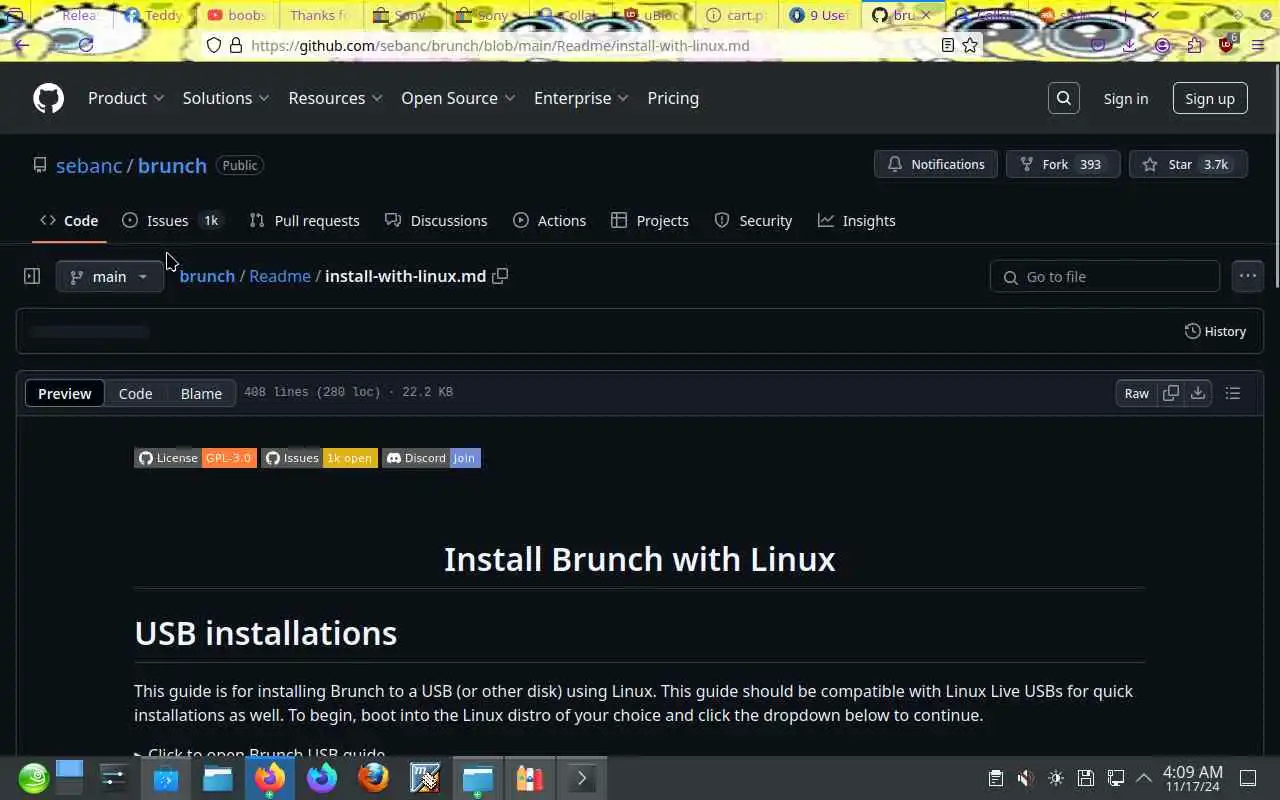1280x800 pixels.
Task: Open the Pull requests tab
Action: tap(304, 221)
